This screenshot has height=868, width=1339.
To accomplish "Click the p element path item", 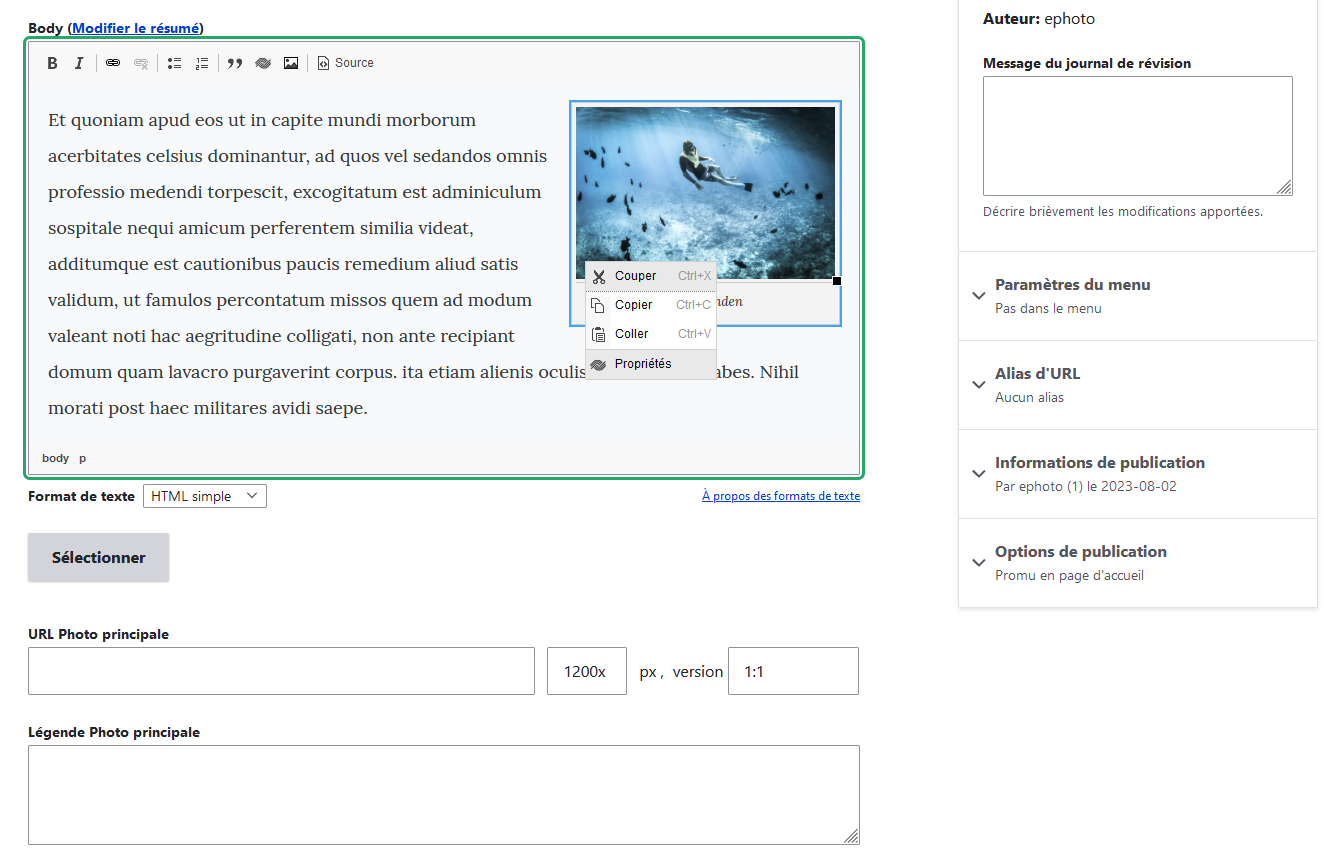I will [x=83, y=458].
